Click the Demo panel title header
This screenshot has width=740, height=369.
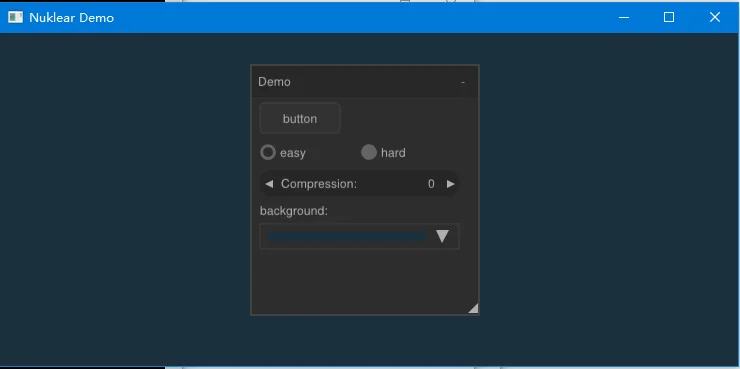coord(365,82)
